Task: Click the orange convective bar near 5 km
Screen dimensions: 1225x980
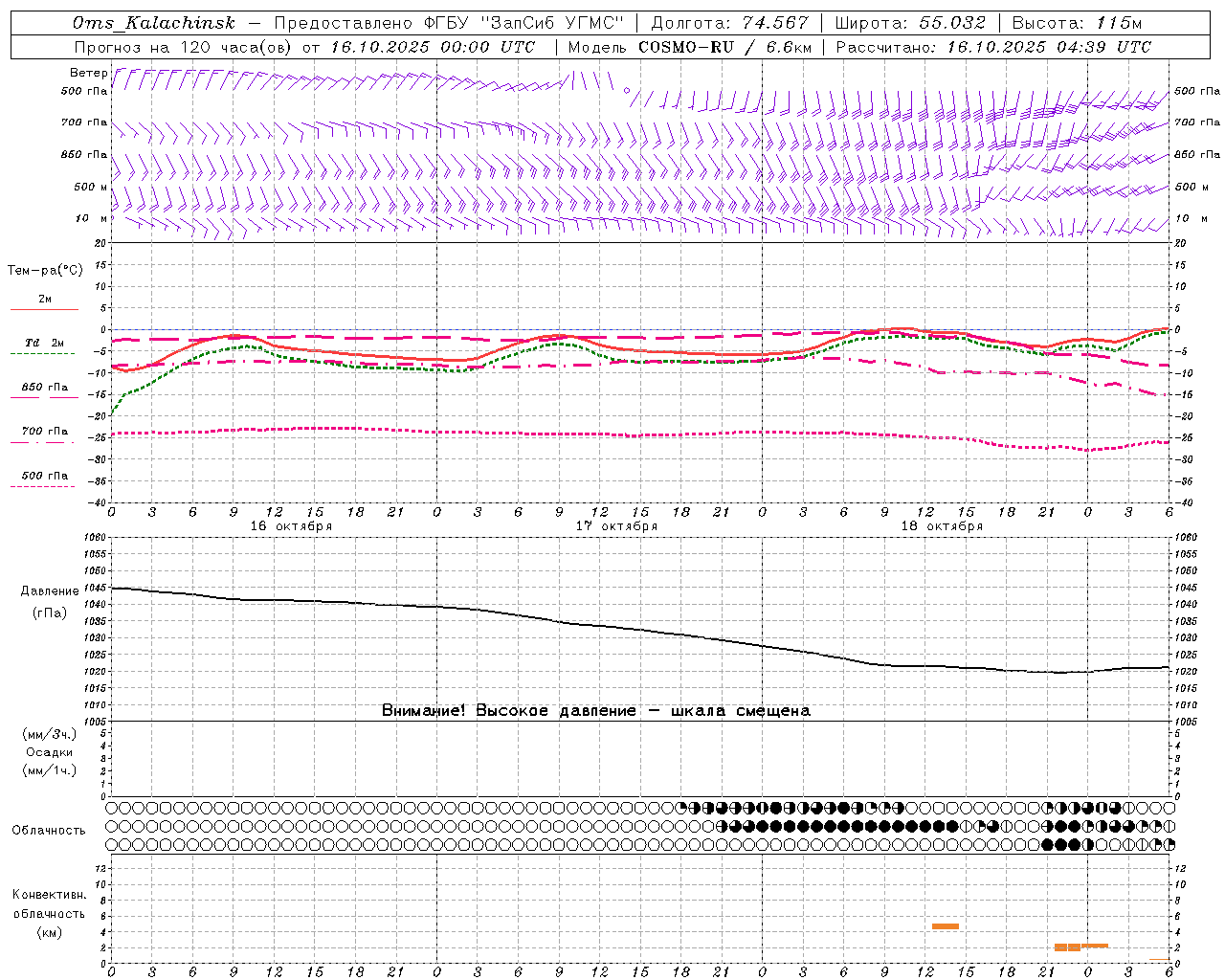Action: pyautogui.click(x=946, y=926)
